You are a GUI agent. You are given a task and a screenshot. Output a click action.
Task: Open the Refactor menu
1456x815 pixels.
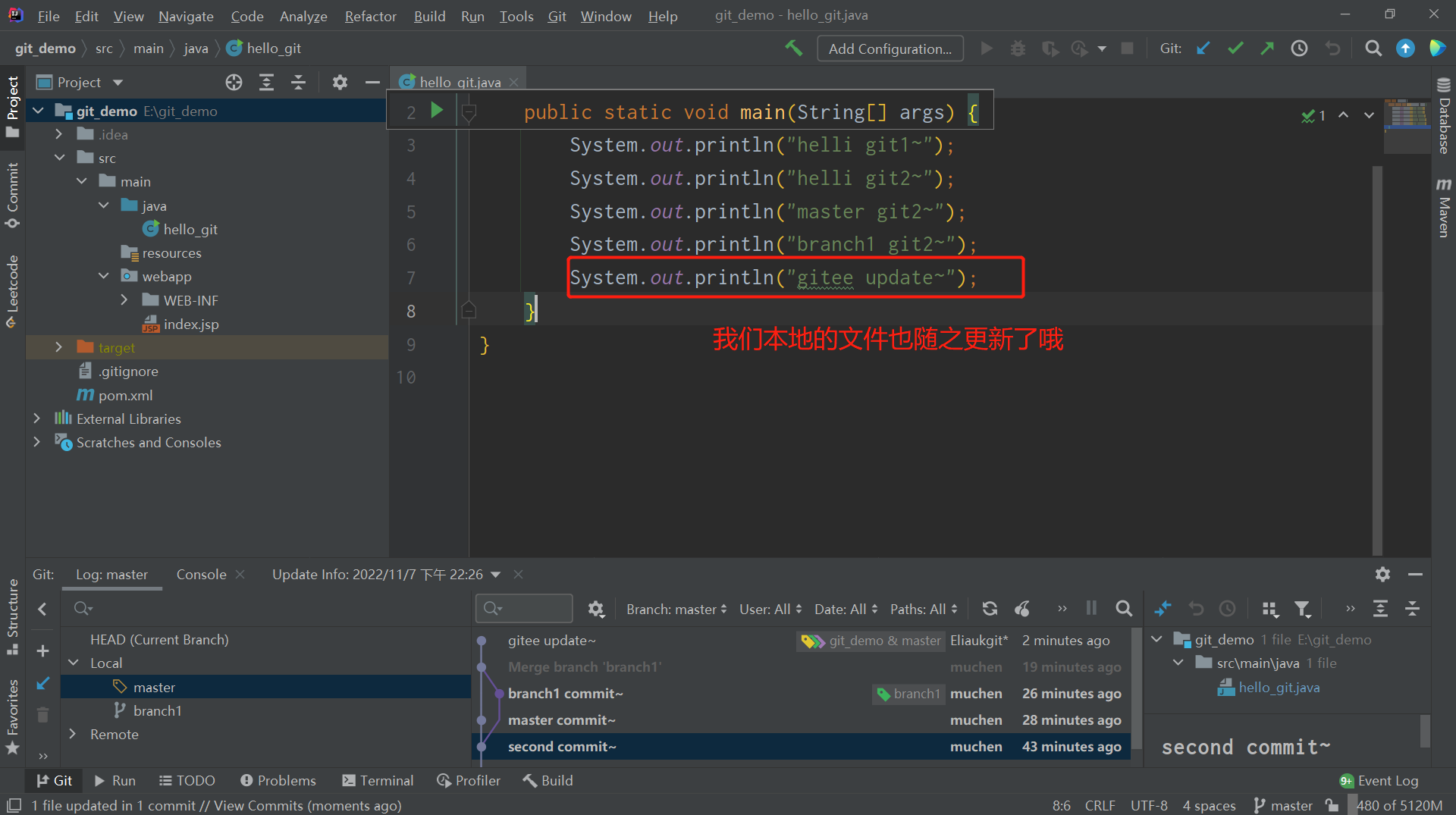click(370, 16)
